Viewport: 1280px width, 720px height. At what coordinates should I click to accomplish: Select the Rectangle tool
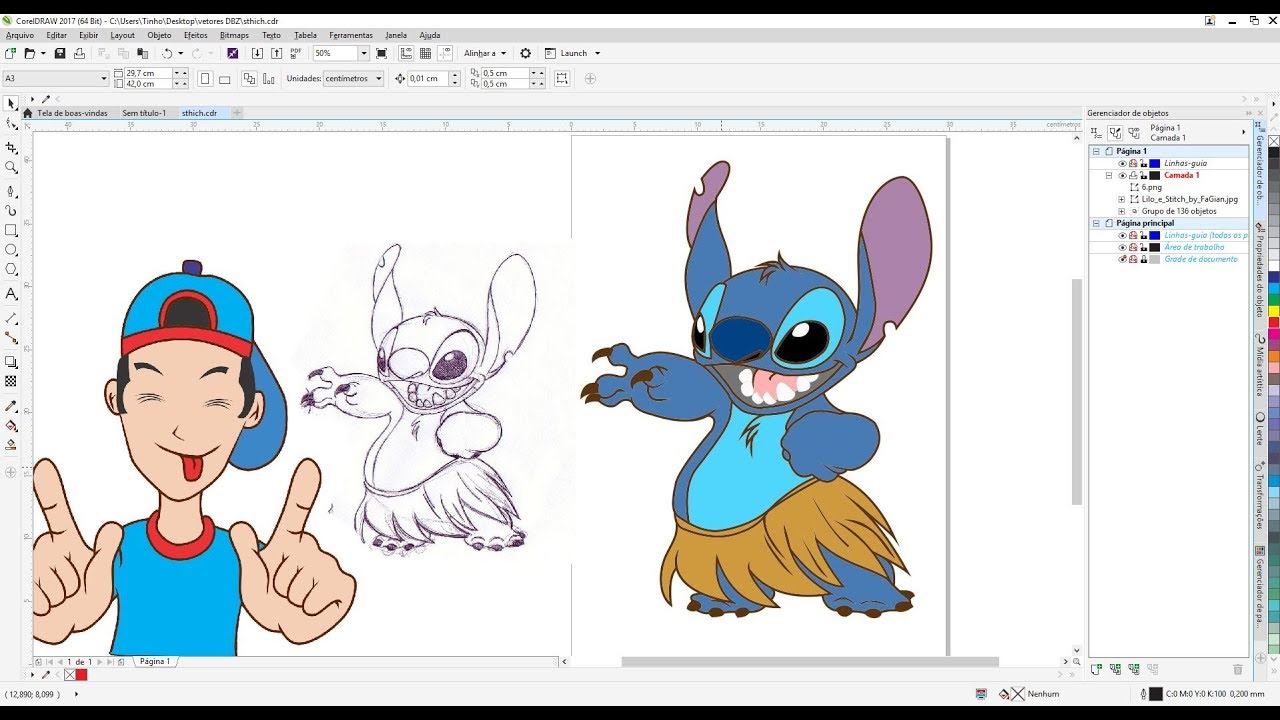pyautogui.click(x=11, y=230)
